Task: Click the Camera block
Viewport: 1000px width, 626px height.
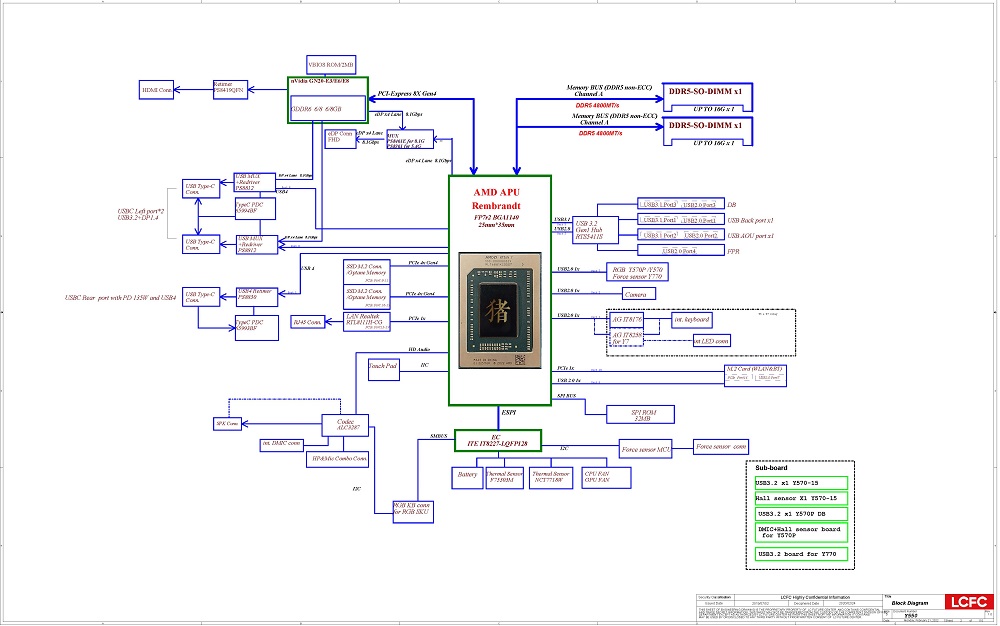Action: point(638,294)
